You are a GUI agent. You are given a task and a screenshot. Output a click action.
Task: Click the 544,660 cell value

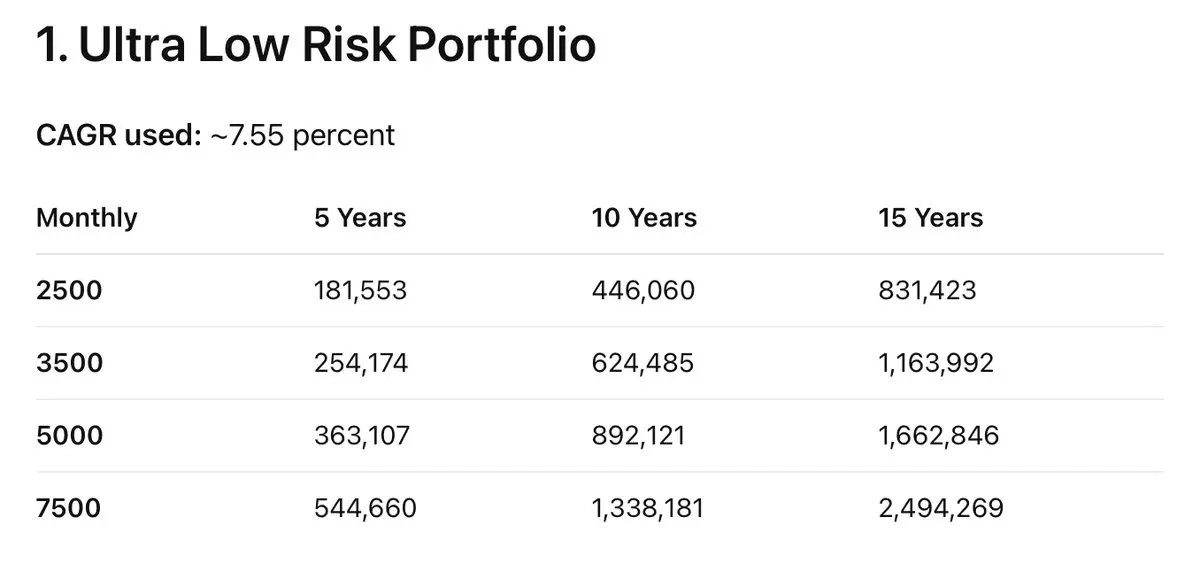point(365,508)
